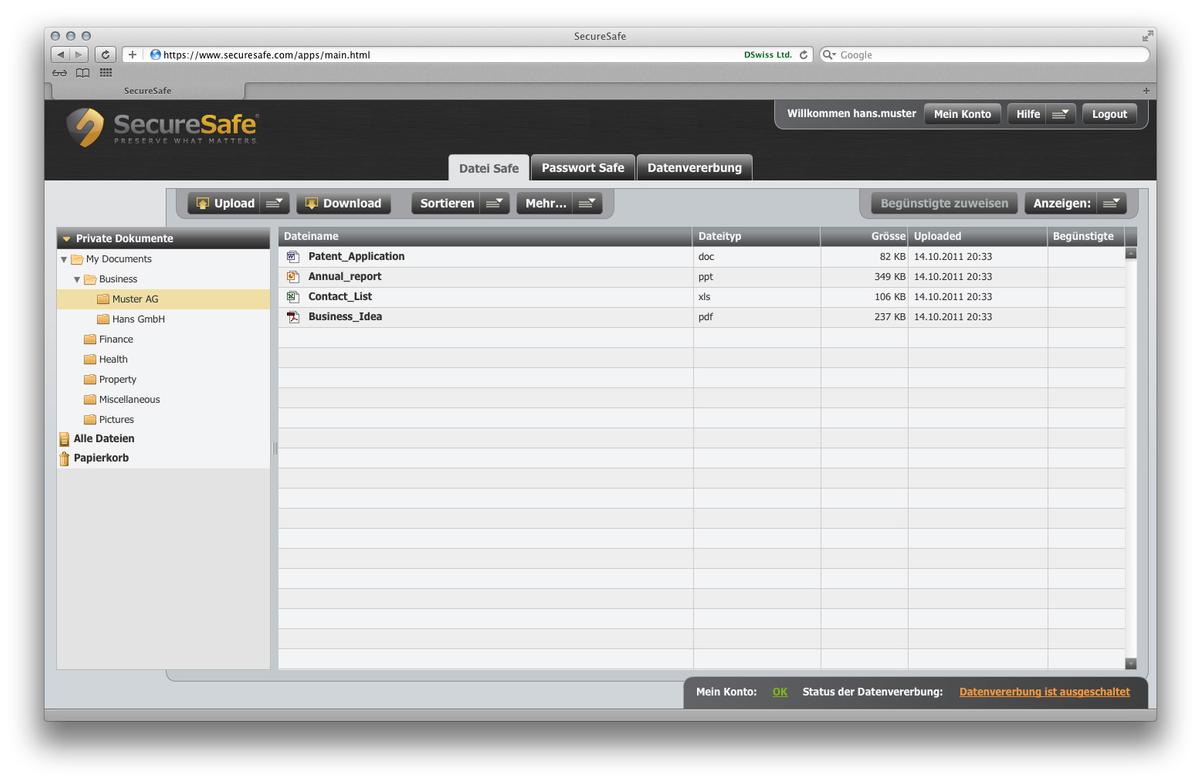This screenshot has width=1200, height=781.
Task: Show the Top Sites grid icon
Action: tap(106, 72)
